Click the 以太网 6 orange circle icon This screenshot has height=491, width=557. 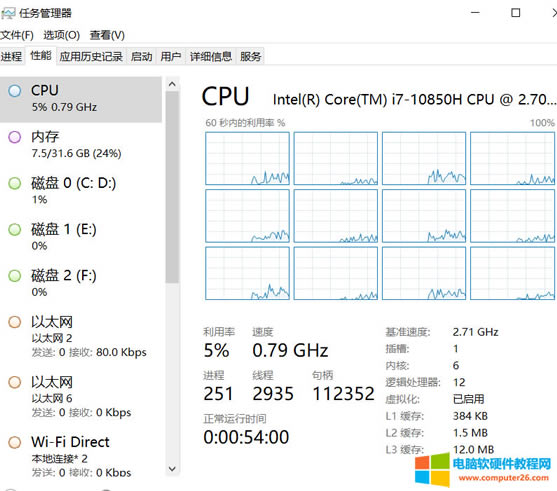(15, 382)
